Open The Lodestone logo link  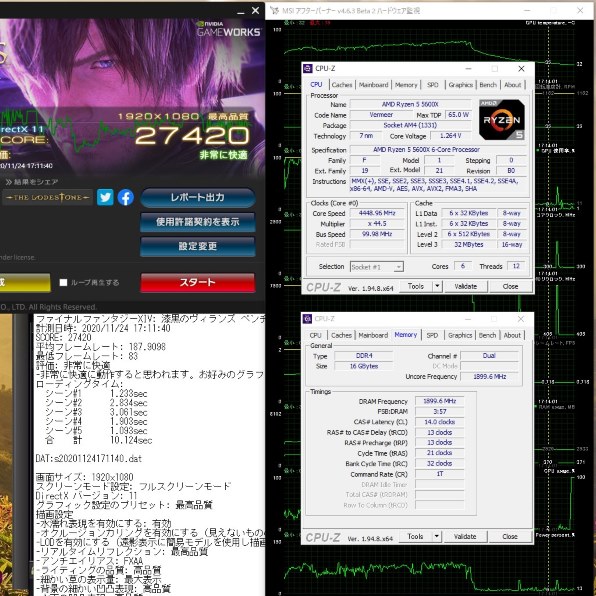pos(47,197)
